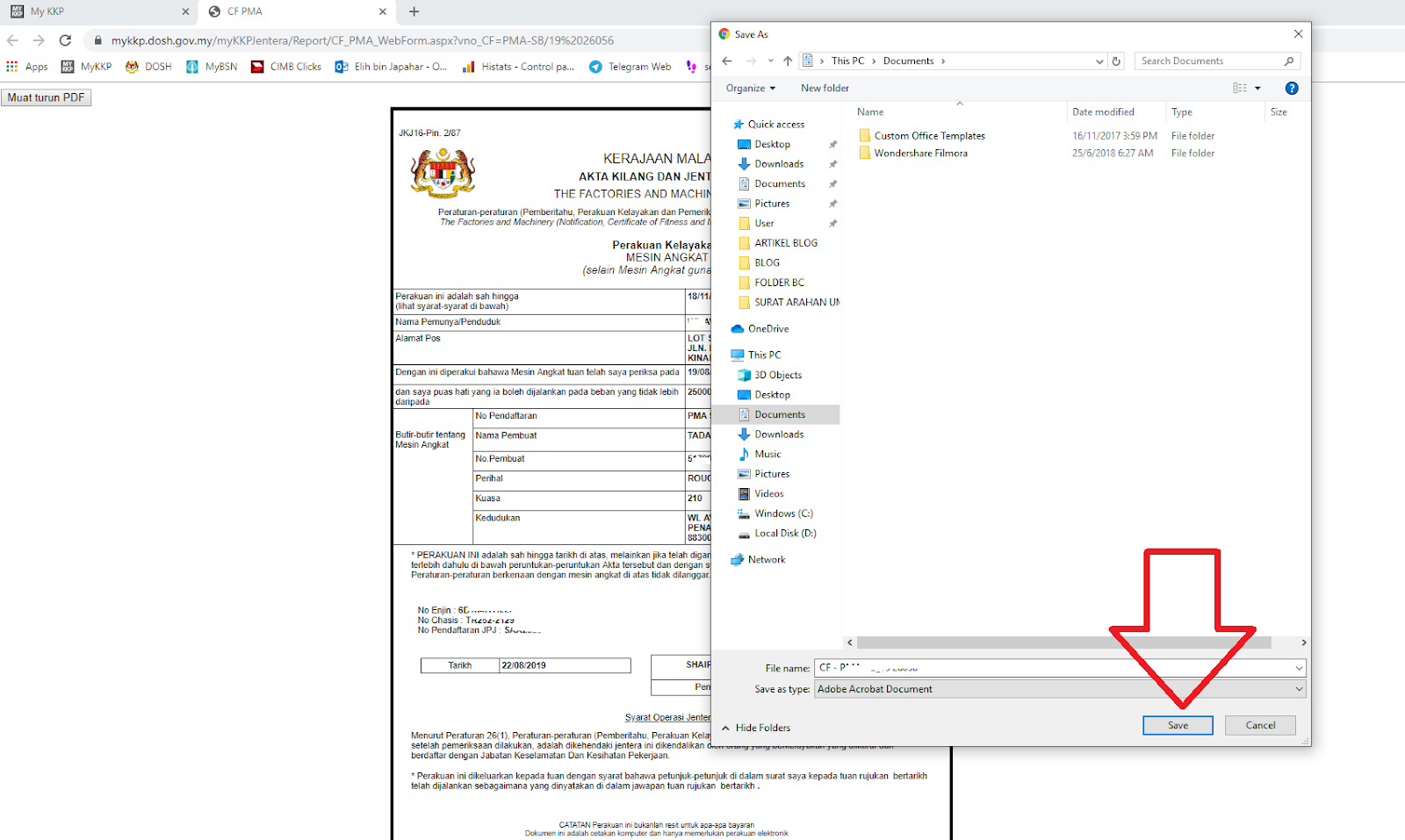Reload the CF PMA page
The height and width of the screenshot is (840, 1405).
tap(65, 39)
